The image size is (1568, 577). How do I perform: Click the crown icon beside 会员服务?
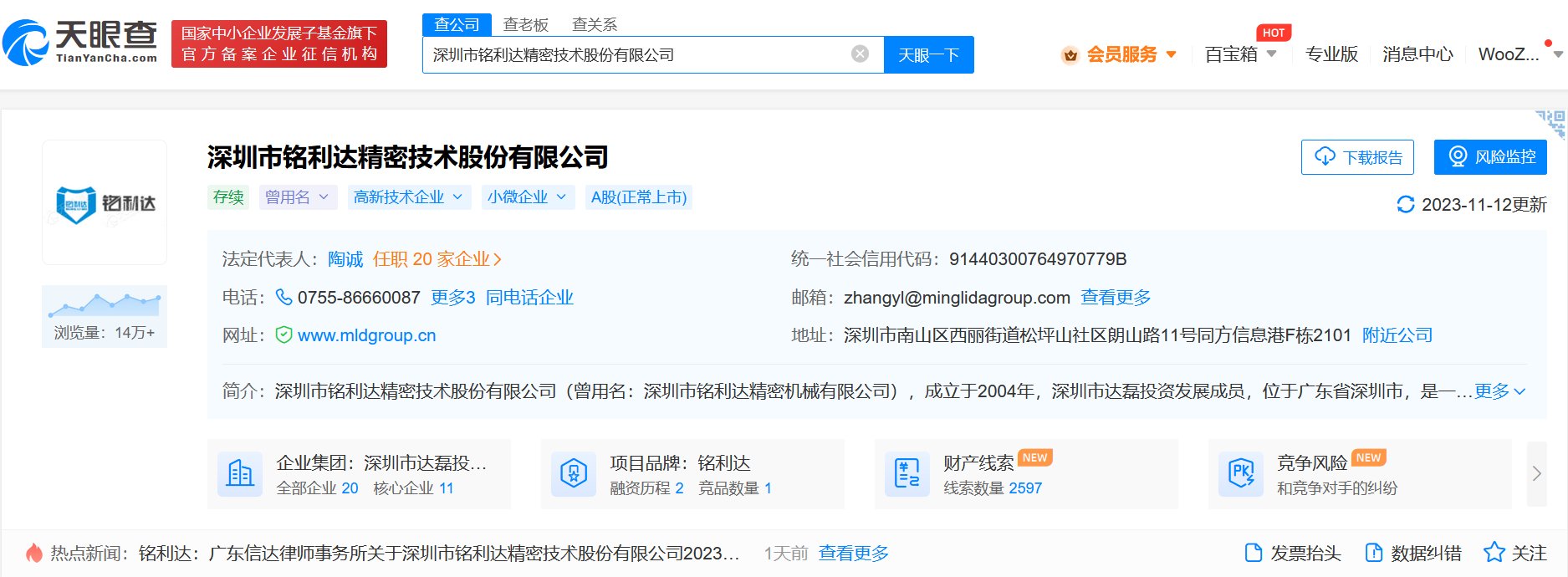(1070, 55)
